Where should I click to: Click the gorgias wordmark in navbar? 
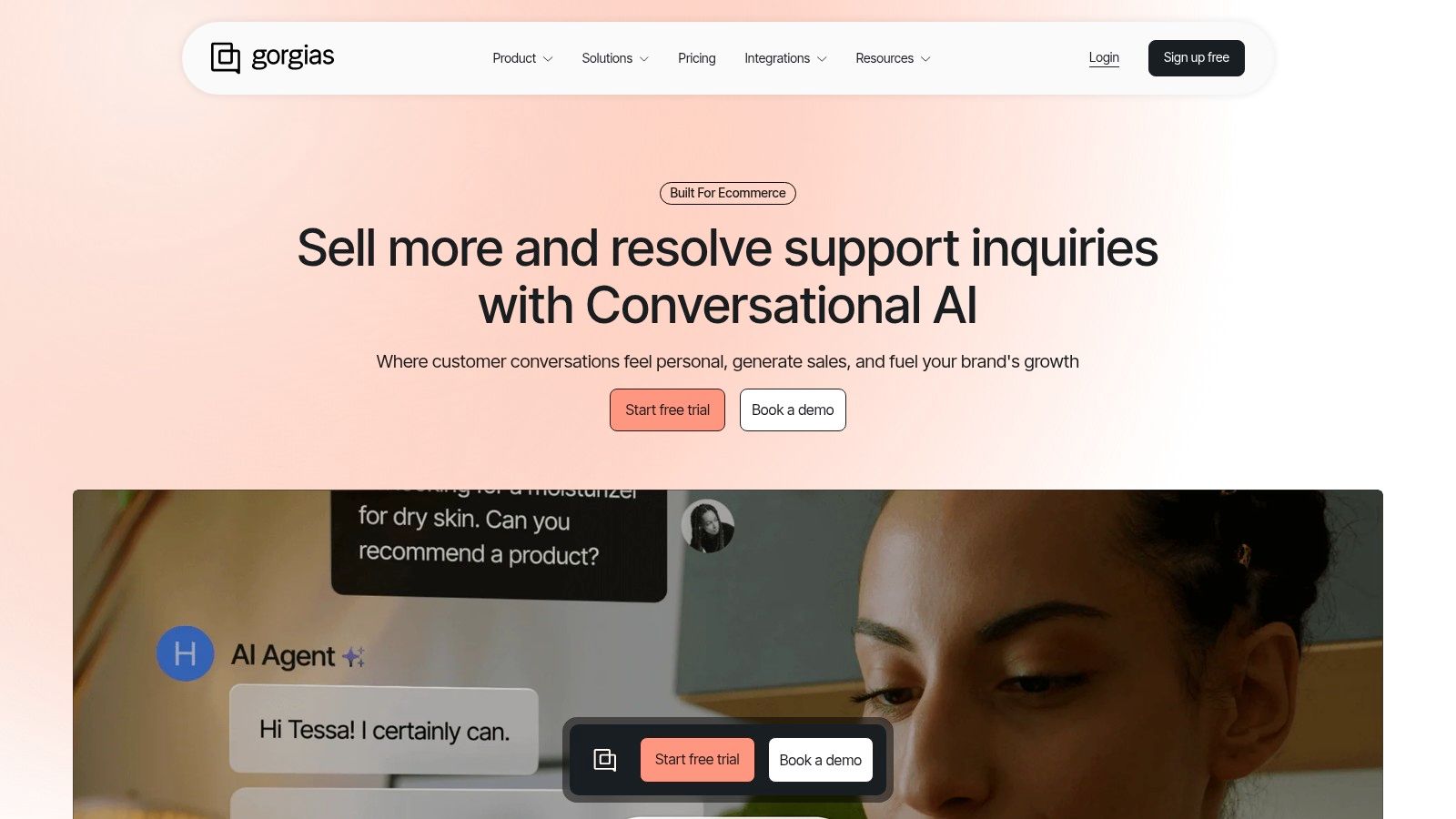pos(293,56)
